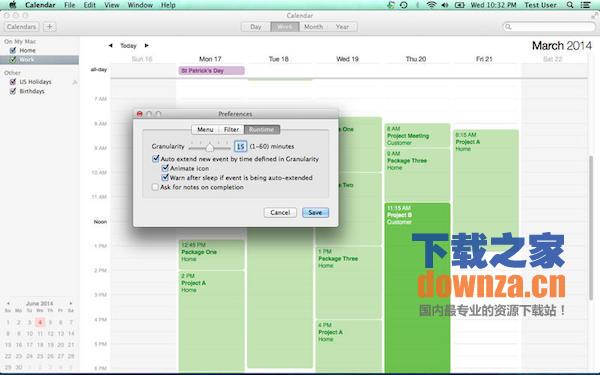Image resolution: width=600 pixels, height=375 pixels.
Task: Select Thursday 8 AM Project Meeting event
Action: pos(417,135)
